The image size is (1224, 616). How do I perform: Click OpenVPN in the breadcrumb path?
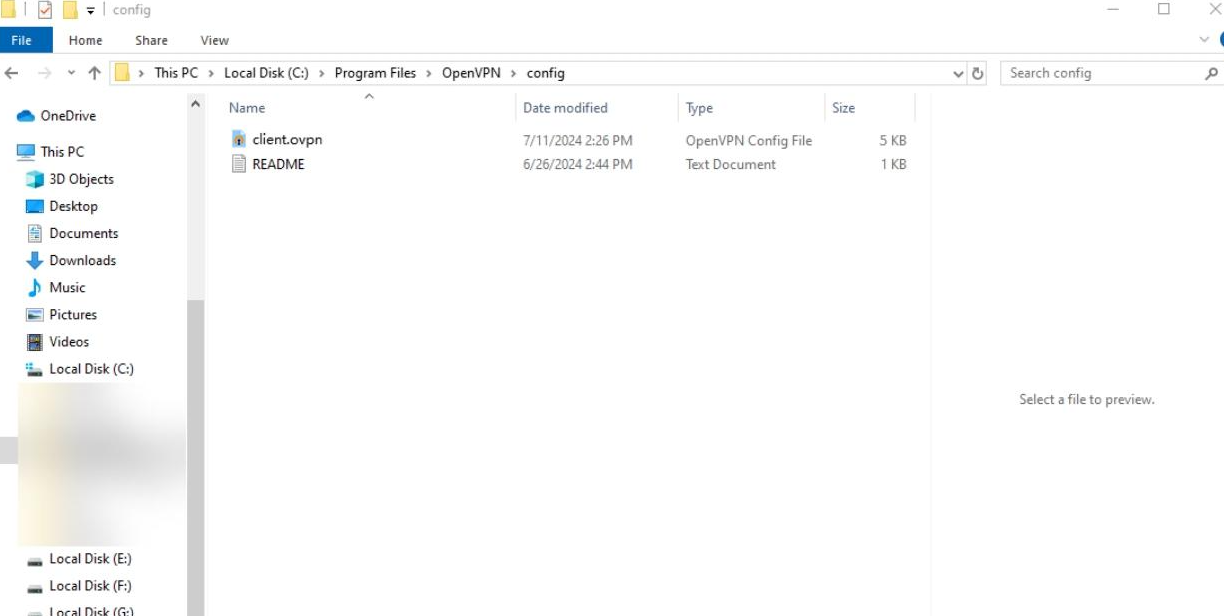471,73
